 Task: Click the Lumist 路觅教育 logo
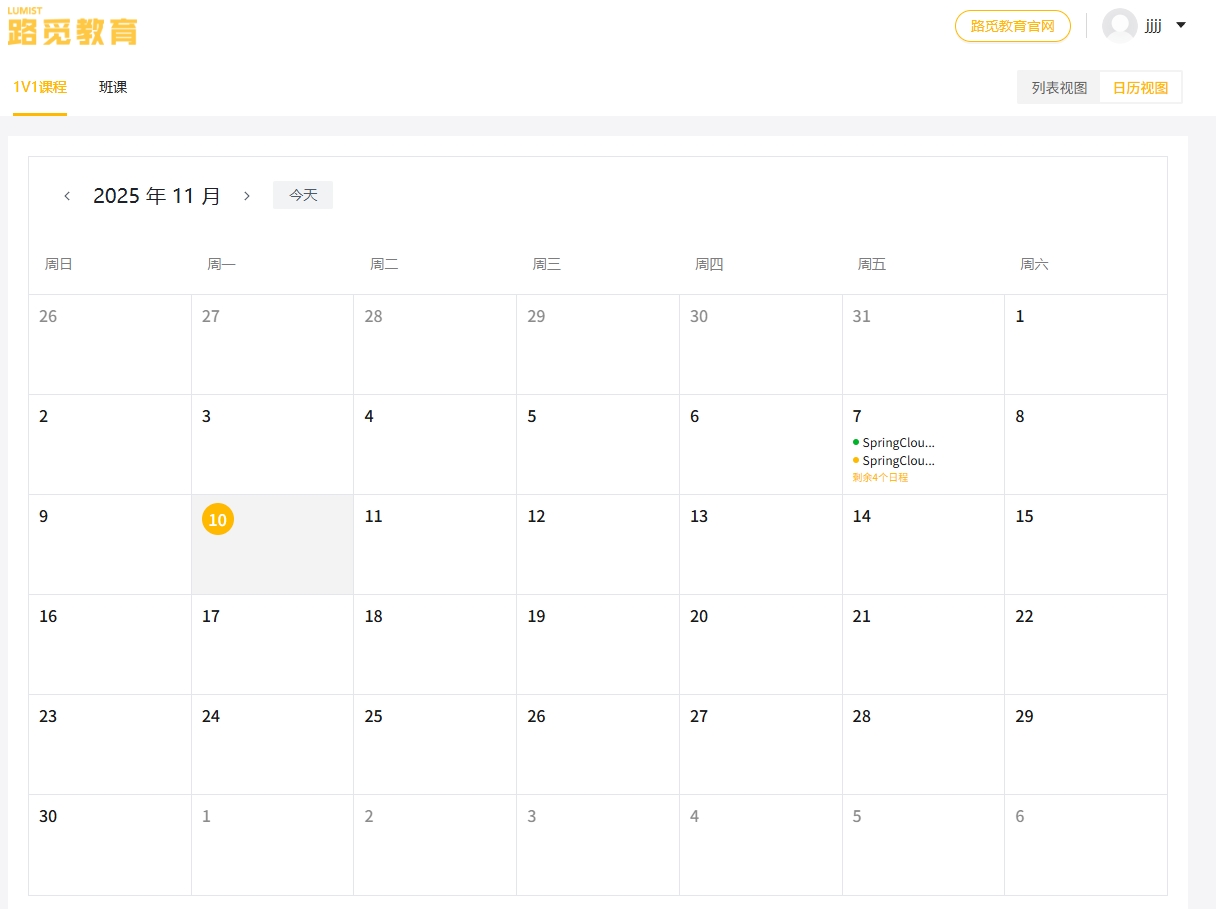point(72,27)
